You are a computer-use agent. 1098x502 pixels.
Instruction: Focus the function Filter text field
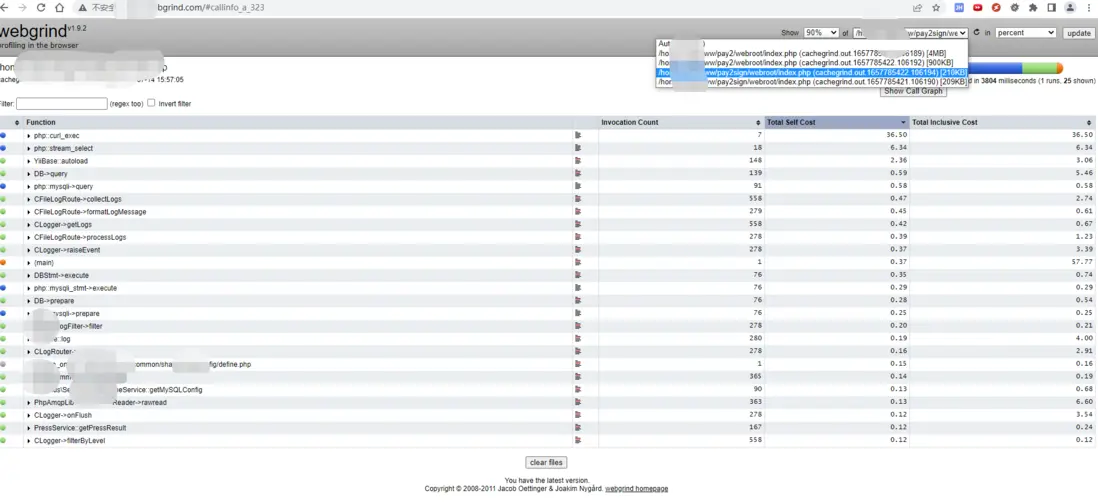click(62, 104)
